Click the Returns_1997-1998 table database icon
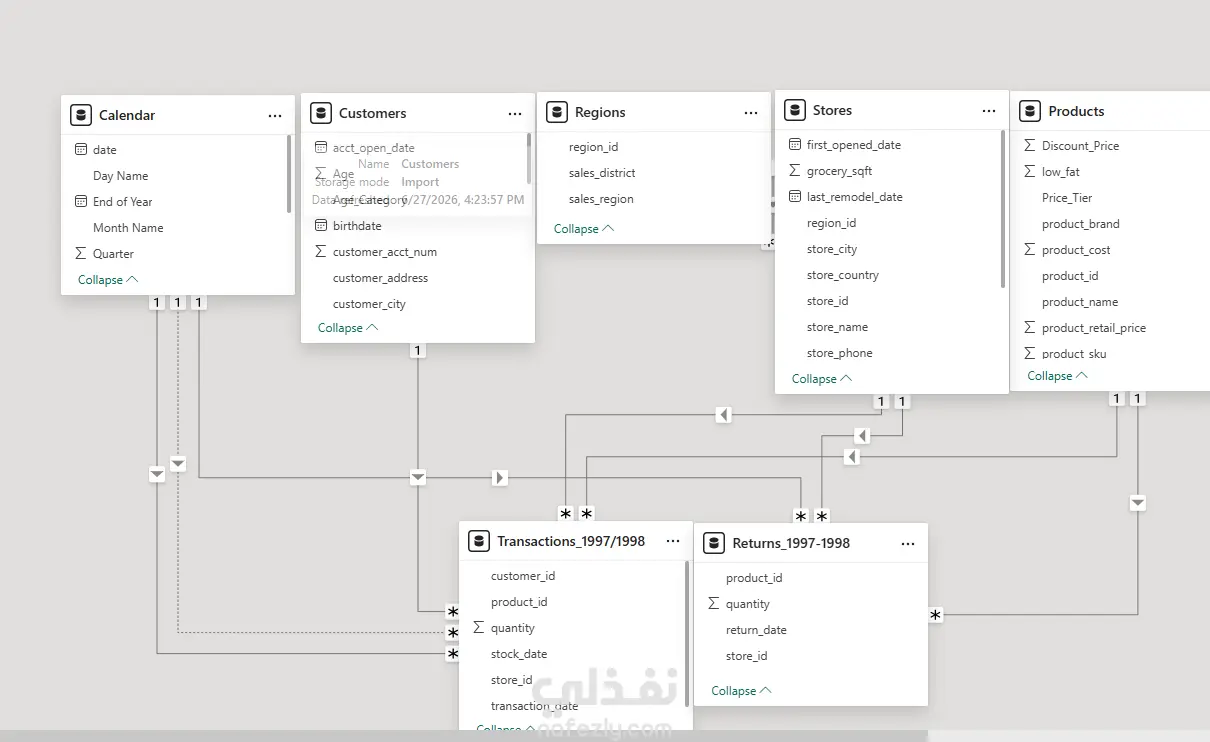Screen dimensions: 1210x742 [x=714, y=543]
